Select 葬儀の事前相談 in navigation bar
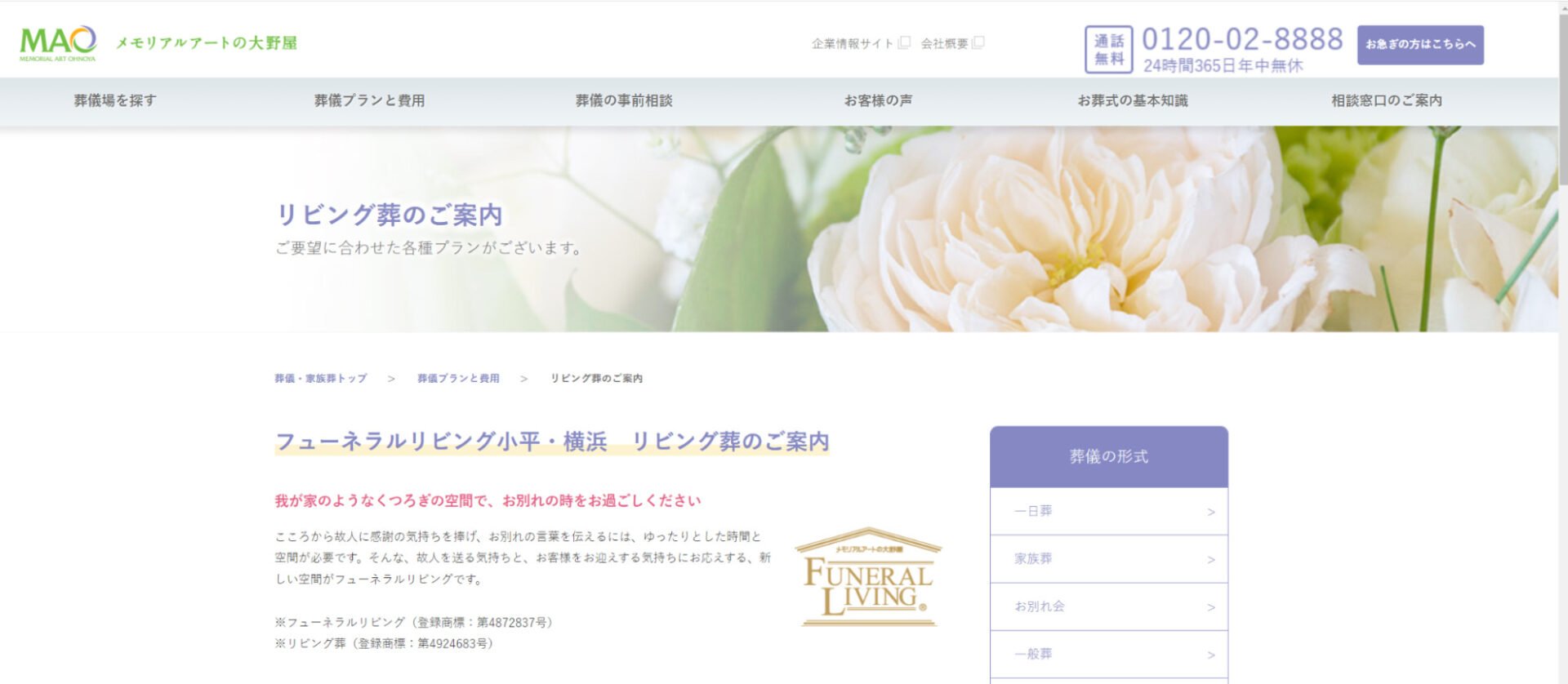1568x684 pixels. (x=624, y=100)
